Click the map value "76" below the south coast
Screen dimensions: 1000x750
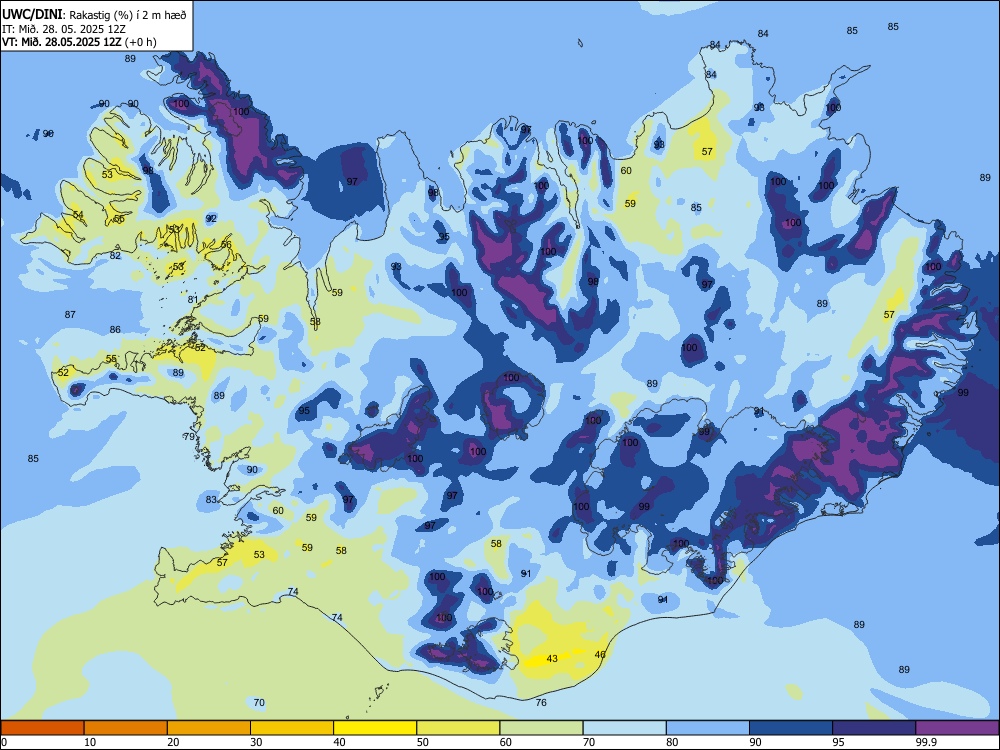[541, 702]
